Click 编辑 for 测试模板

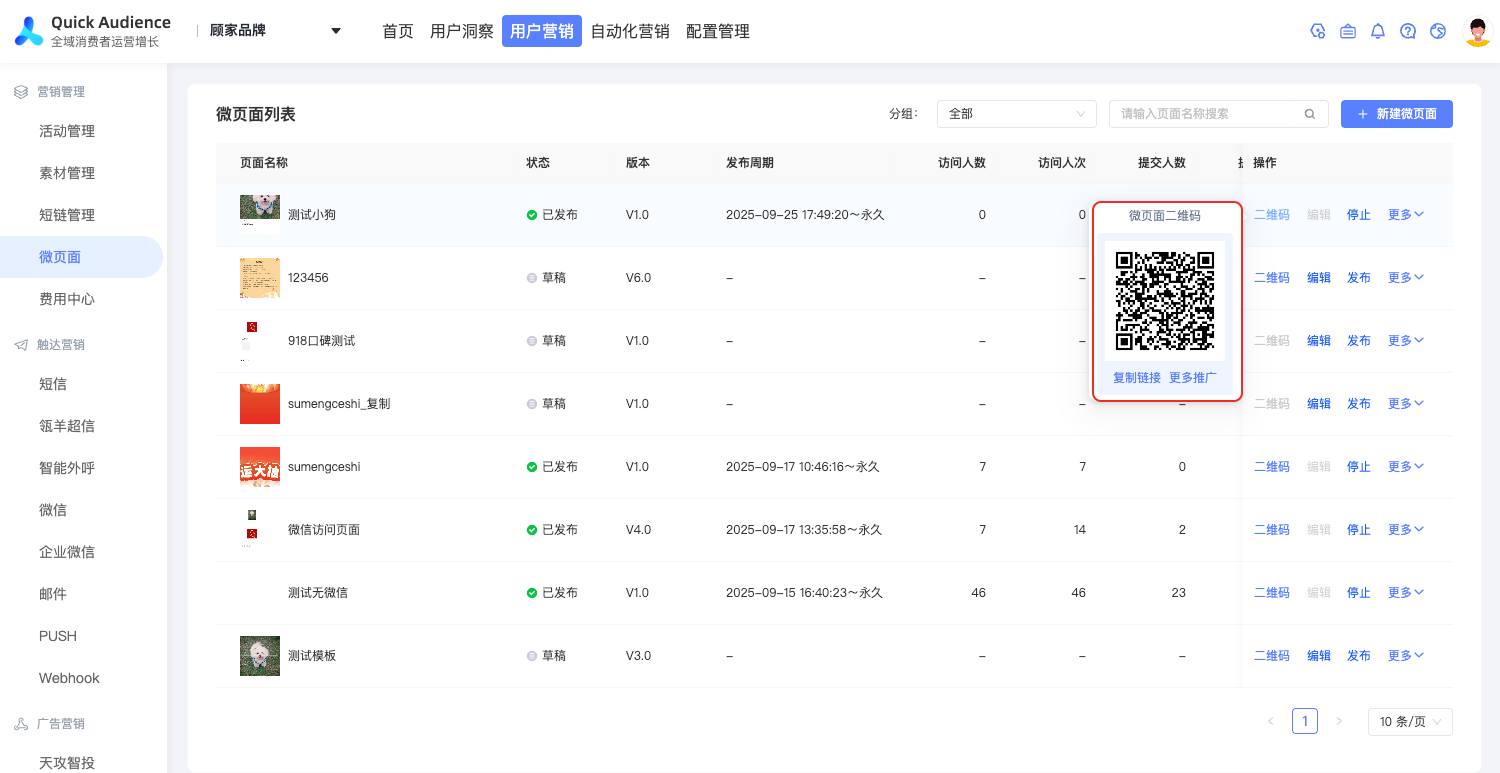pos(1319,656)
